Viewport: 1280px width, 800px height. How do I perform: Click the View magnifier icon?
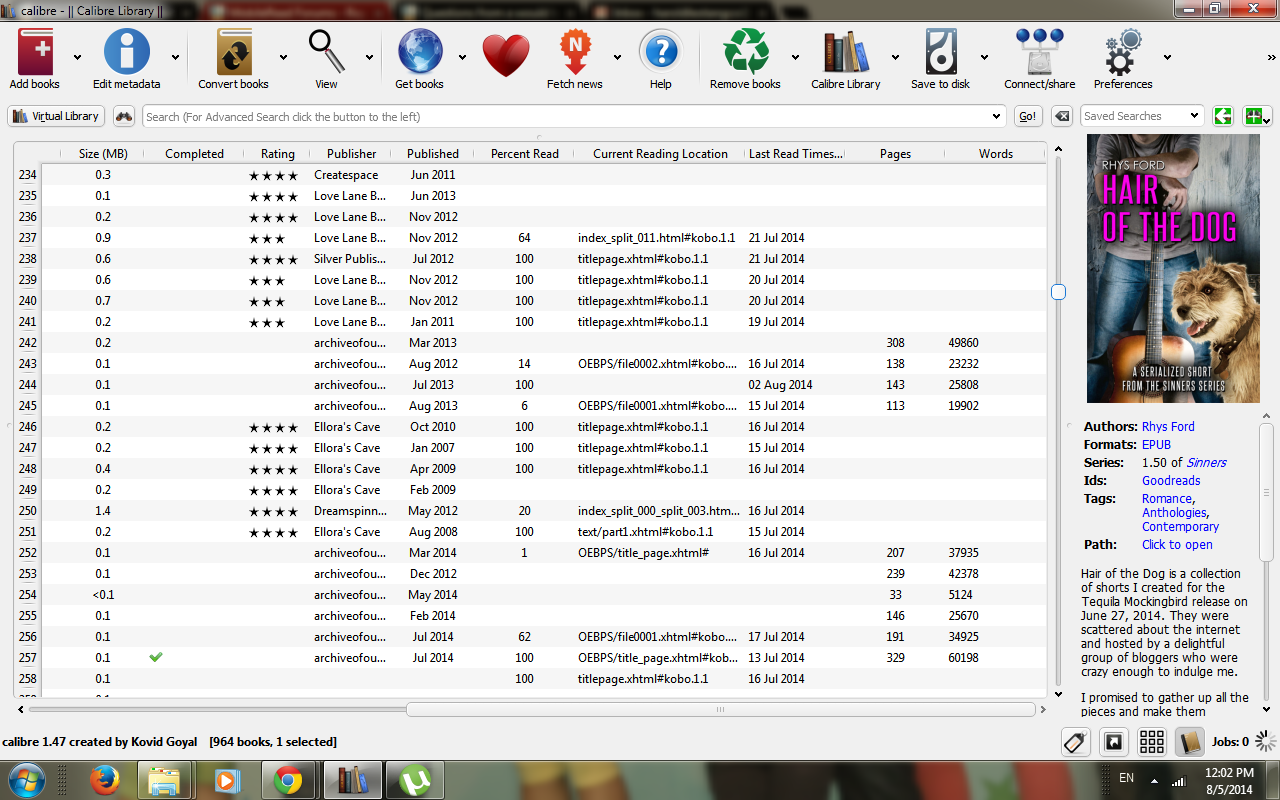pyautogui.click(x=326, y=53)
